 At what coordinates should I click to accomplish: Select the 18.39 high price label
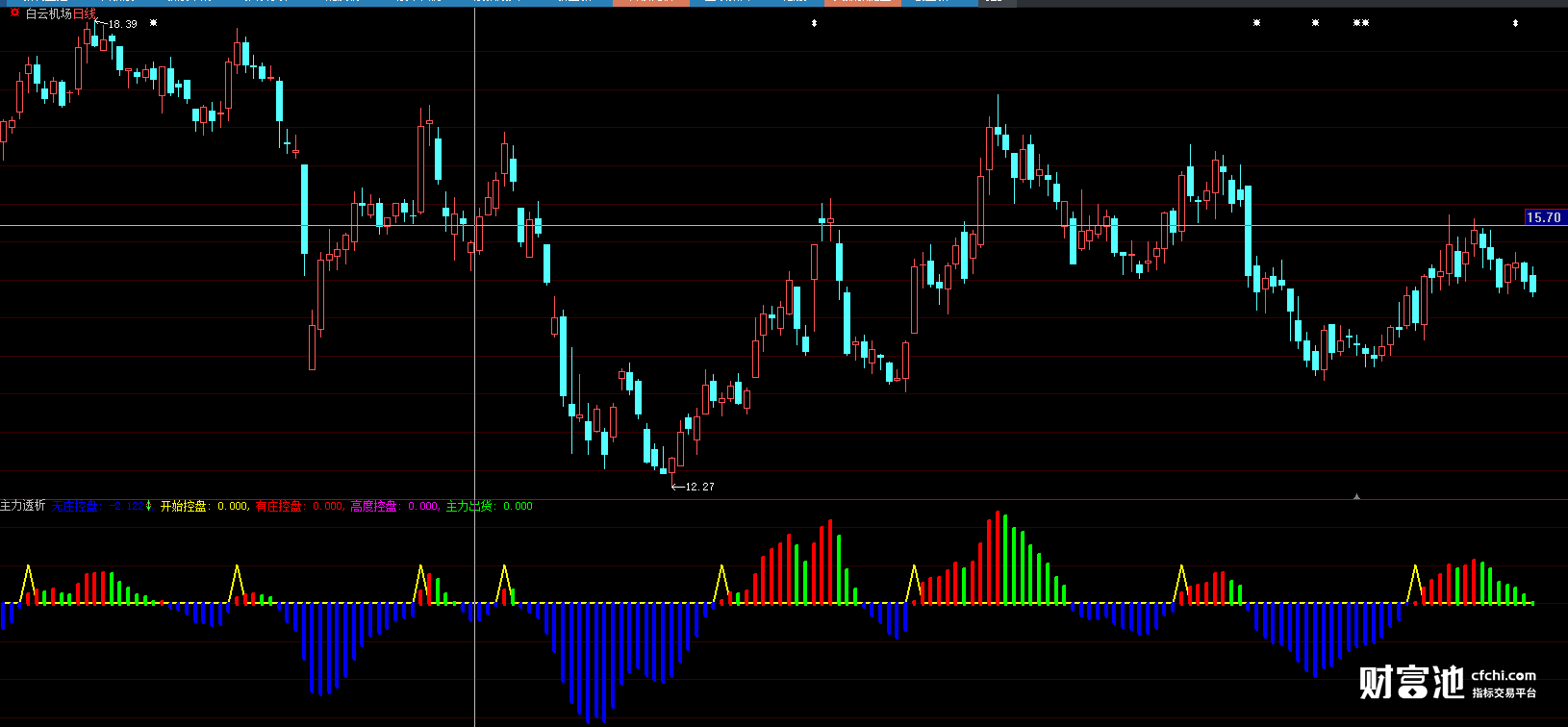click(x=122, y=24)
